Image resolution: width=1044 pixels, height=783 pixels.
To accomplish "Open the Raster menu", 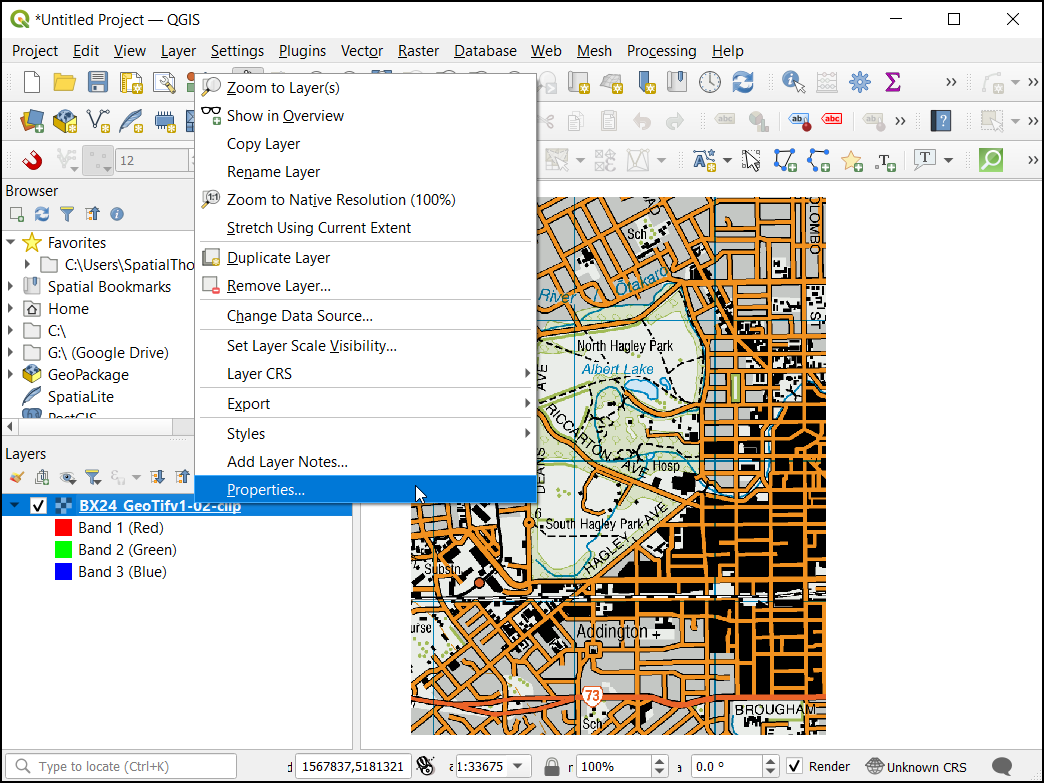I will (x=418, y=51).
